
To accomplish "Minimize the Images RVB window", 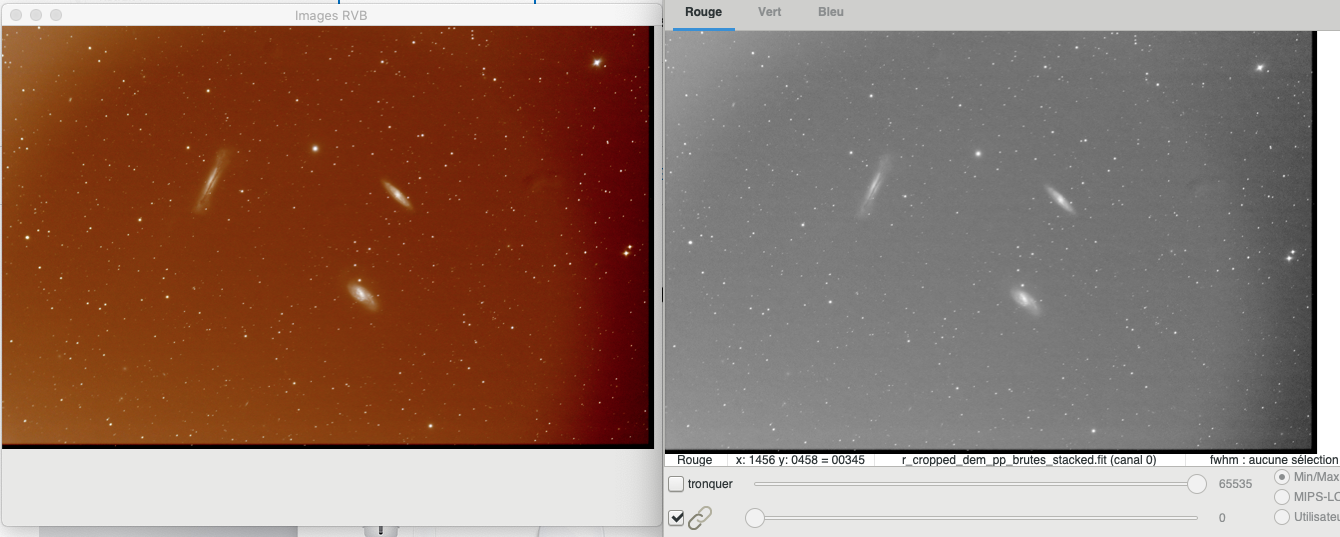I will 36,15.
